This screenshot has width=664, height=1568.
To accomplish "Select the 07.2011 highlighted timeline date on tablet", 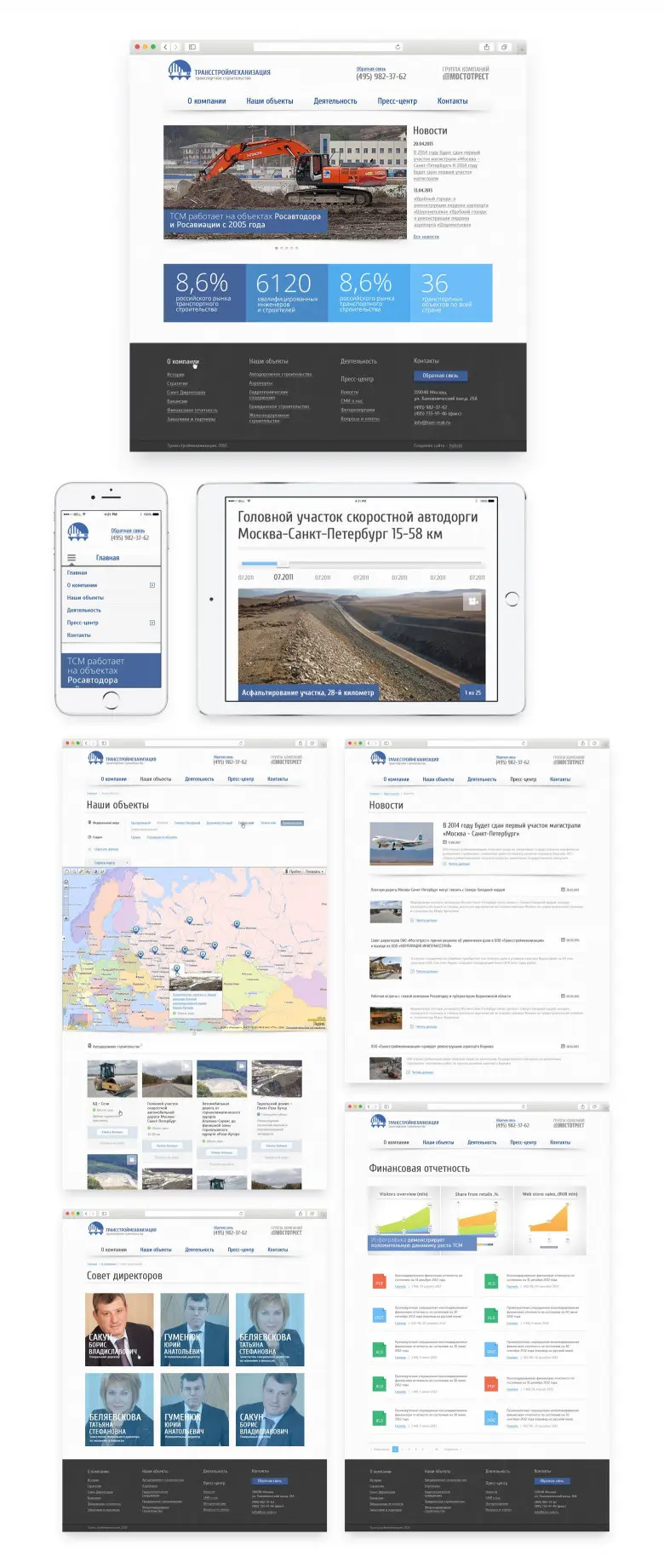I will (283, 577).
